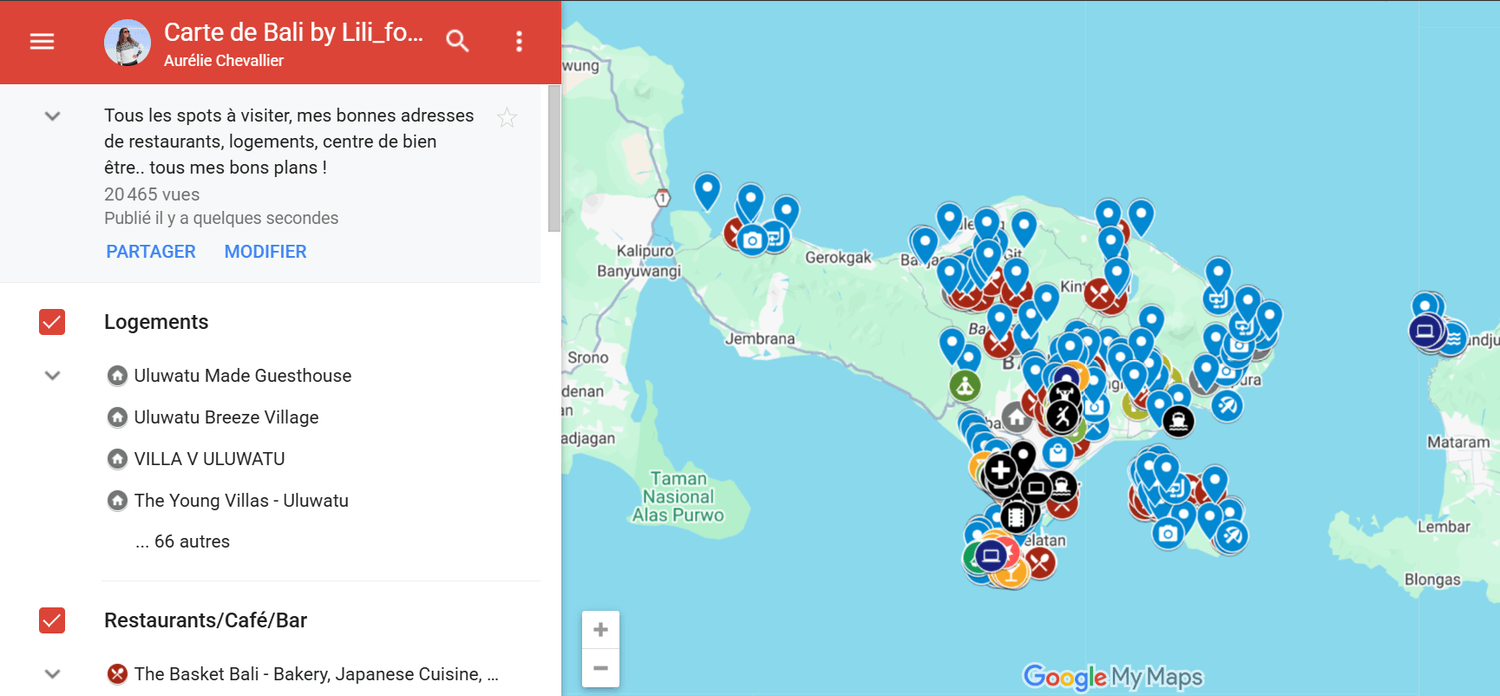This screenshot has width=1500, height=696.
Task: Click the red restaurant marker at Bali's southern tip
Action: point(1040,563)
